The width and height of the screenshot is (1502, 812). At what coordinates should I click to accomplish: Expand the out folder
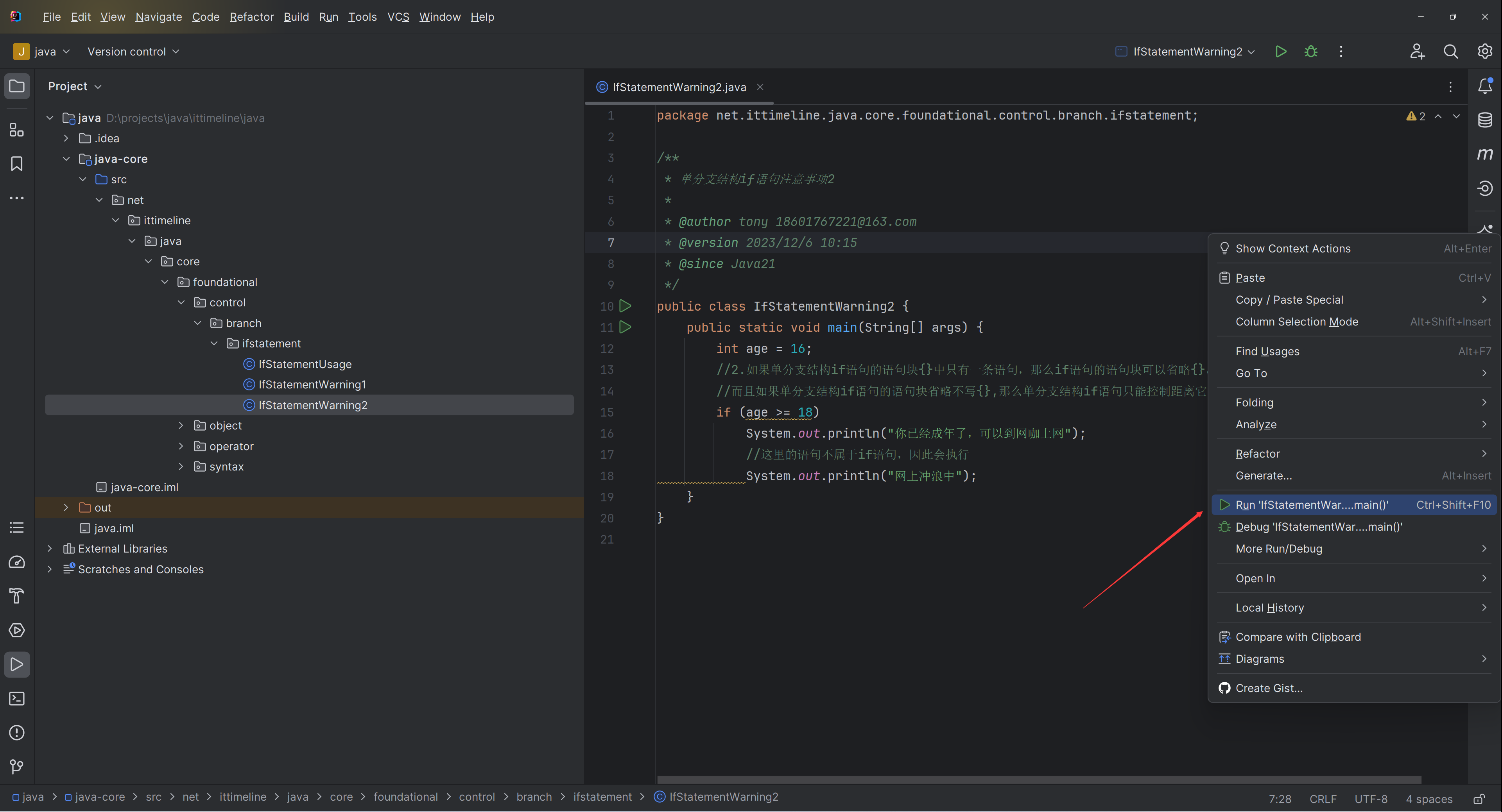[x=66, y=508]
